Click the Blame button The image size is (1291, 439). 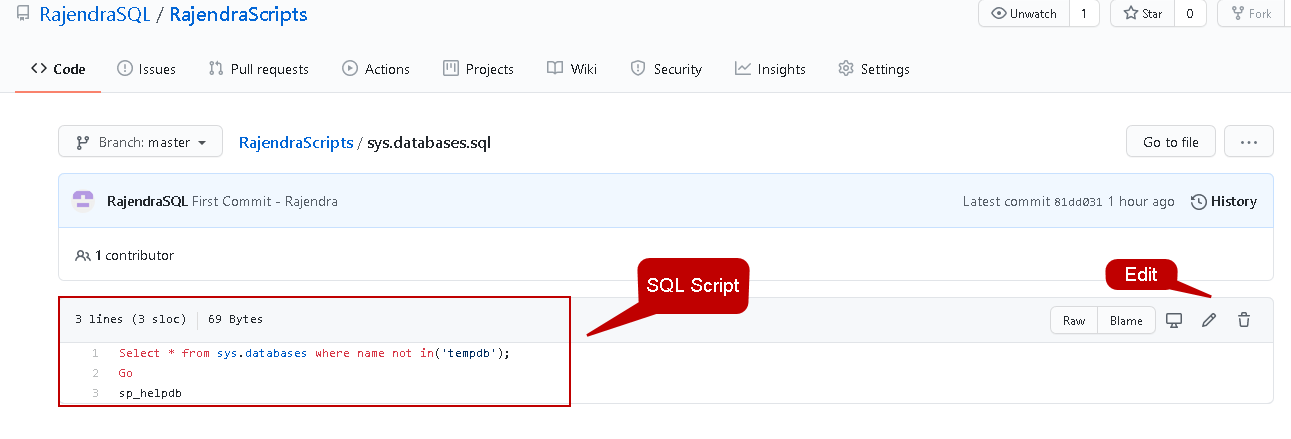(1126, 320)
